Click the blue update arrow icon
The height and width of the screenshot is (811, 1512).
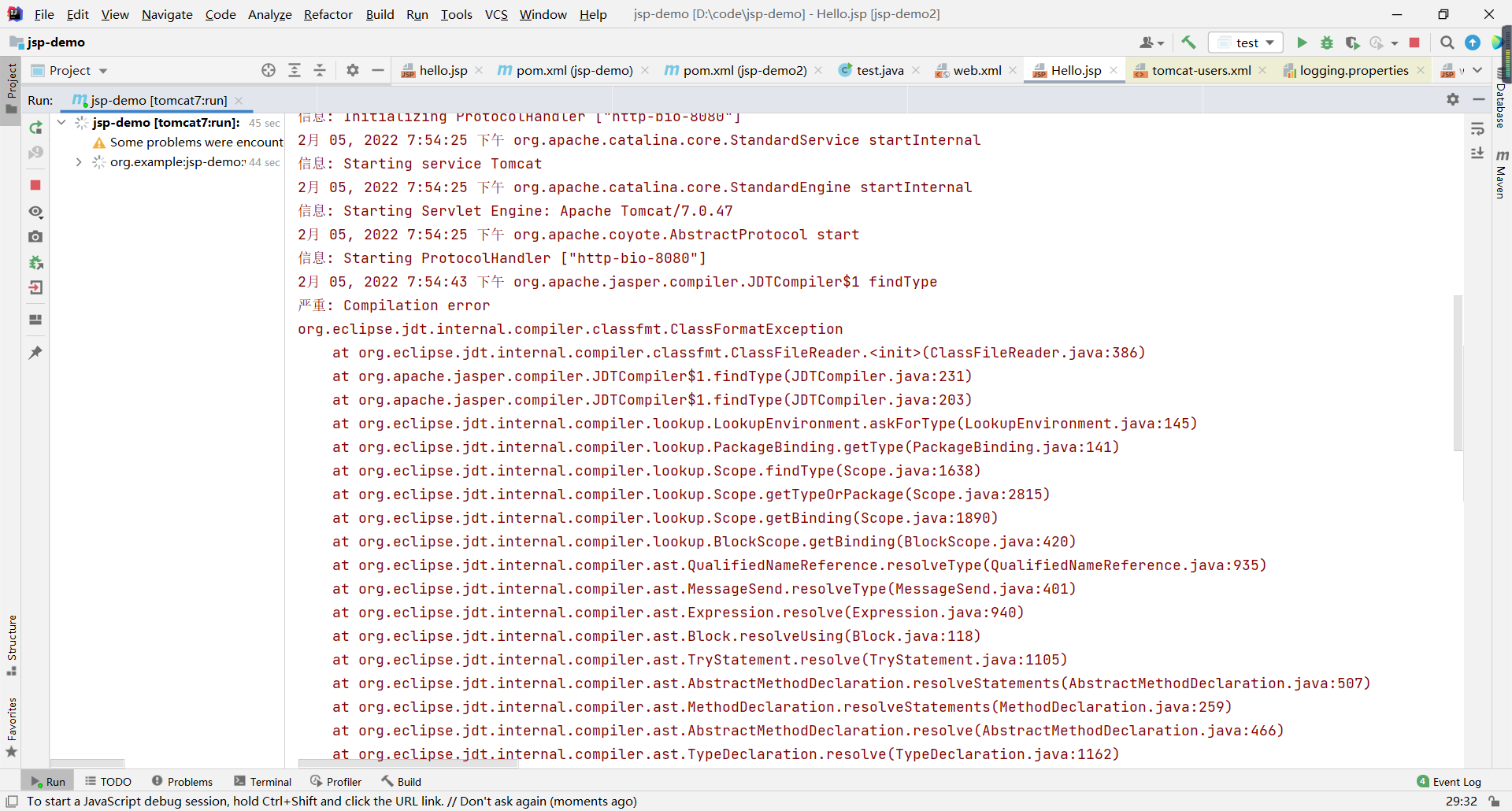click(1472, 43)
